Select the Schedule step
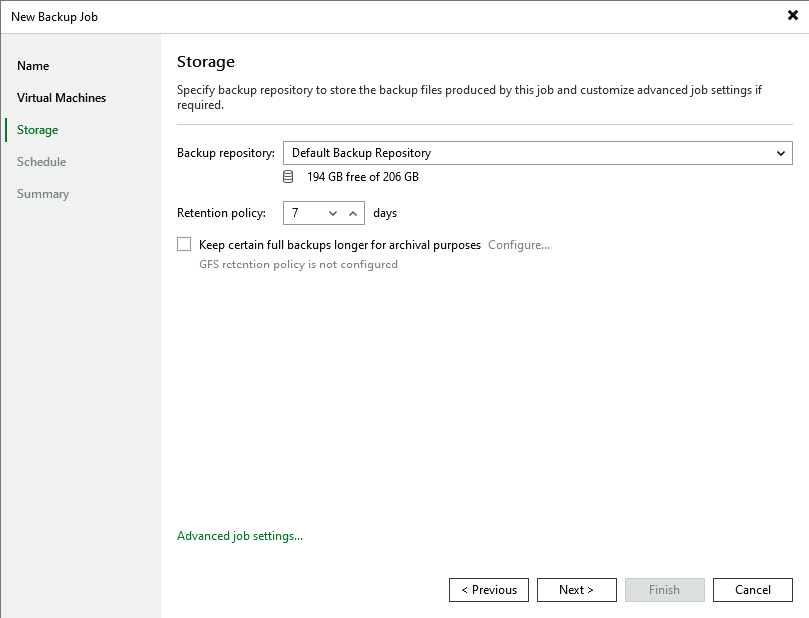 click(x=41, y=162)
